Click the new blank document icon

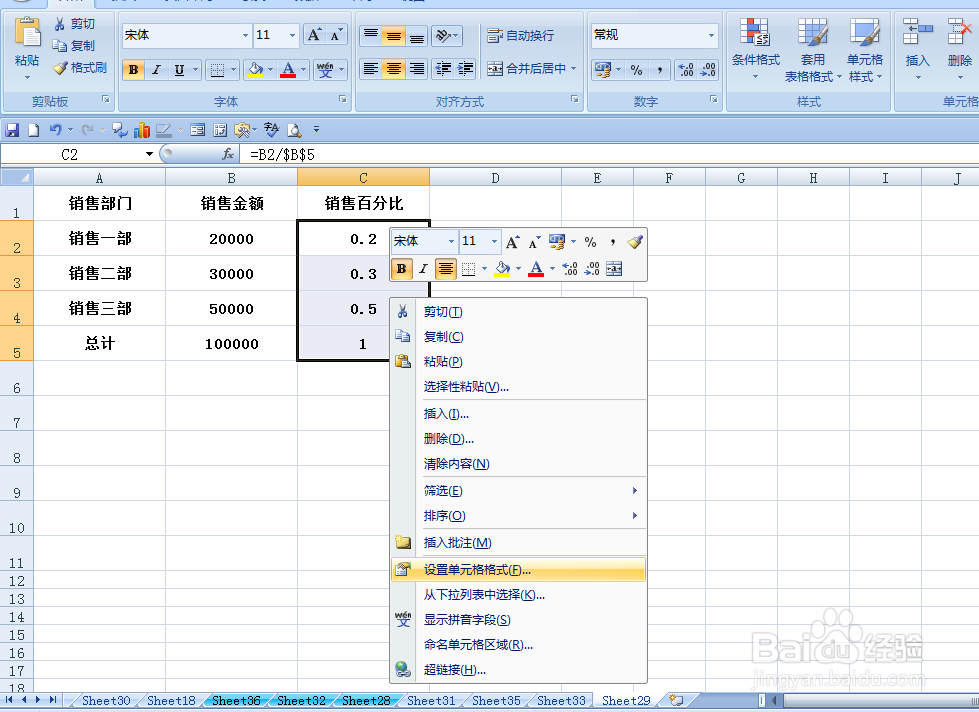pyautogui.click(x=34, y=130)
